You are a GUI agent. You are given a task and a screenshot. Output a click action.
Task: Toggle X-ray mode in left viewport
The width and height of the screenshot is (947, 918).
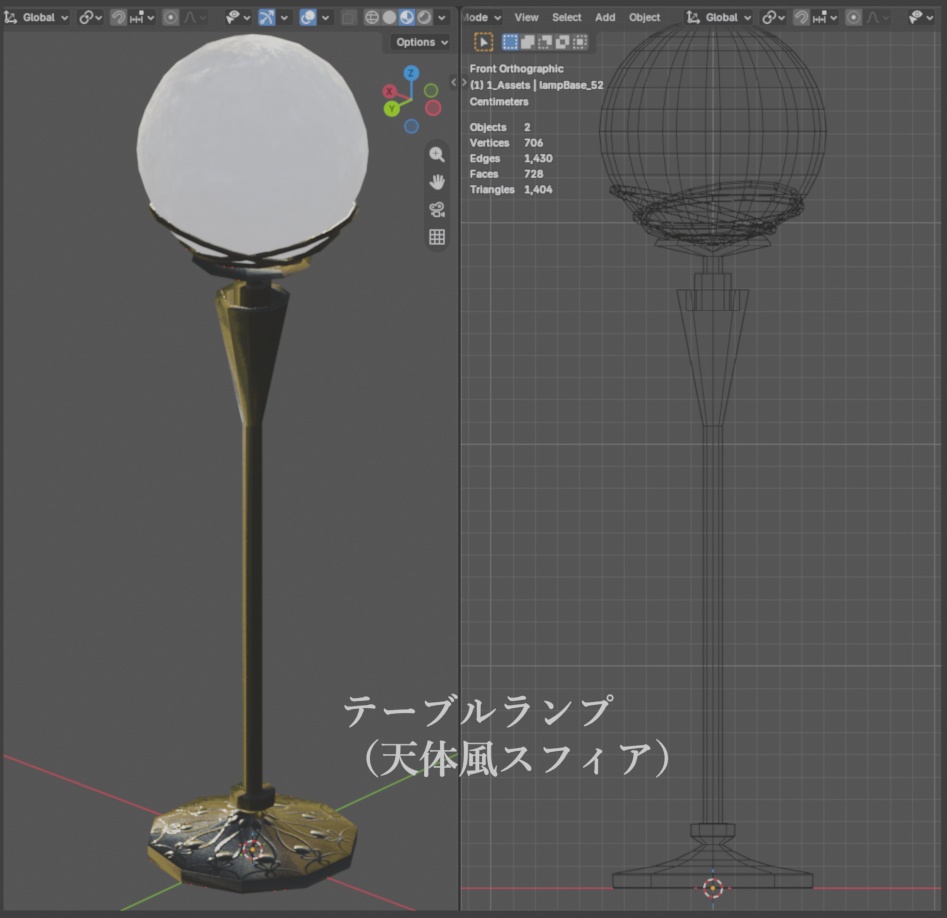(x=348, y=18)
